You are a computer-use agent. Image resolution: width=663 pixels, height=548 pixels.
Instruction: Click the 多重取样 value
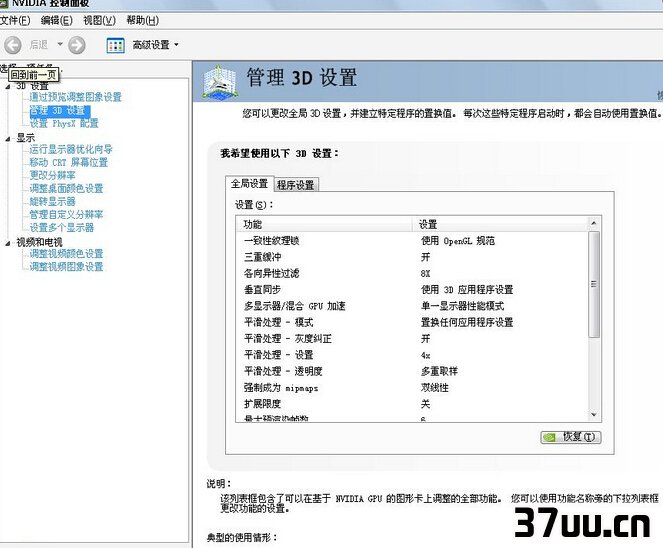[439, 371]
